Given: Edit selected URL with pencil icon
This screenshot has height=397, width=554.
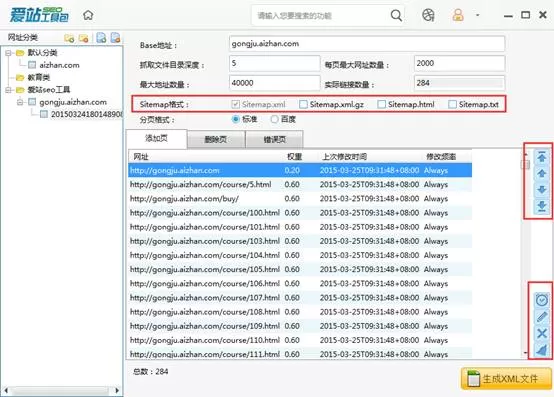Looking at the screenshot, I should click(542, 317).
